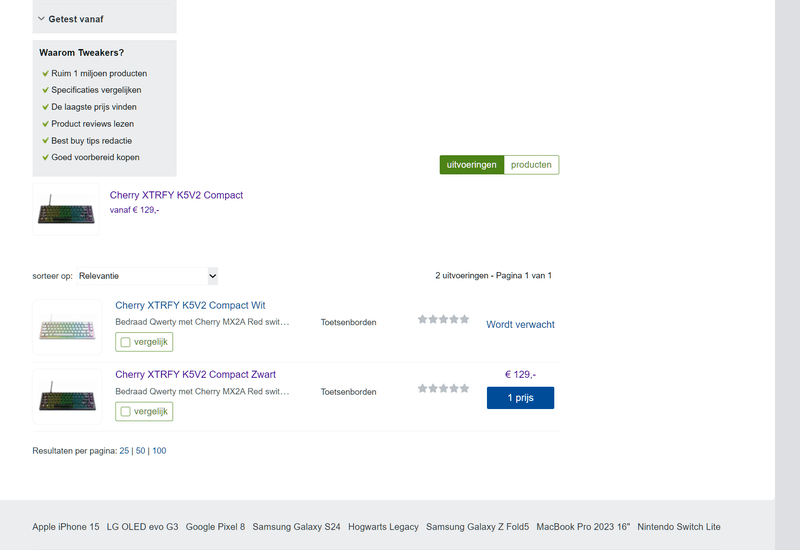The width and height of the screenshot is (800, 550).
Task: Expand the Getest vanaf filter chevron
Action: pyautogui.click(x=41, y=19)
